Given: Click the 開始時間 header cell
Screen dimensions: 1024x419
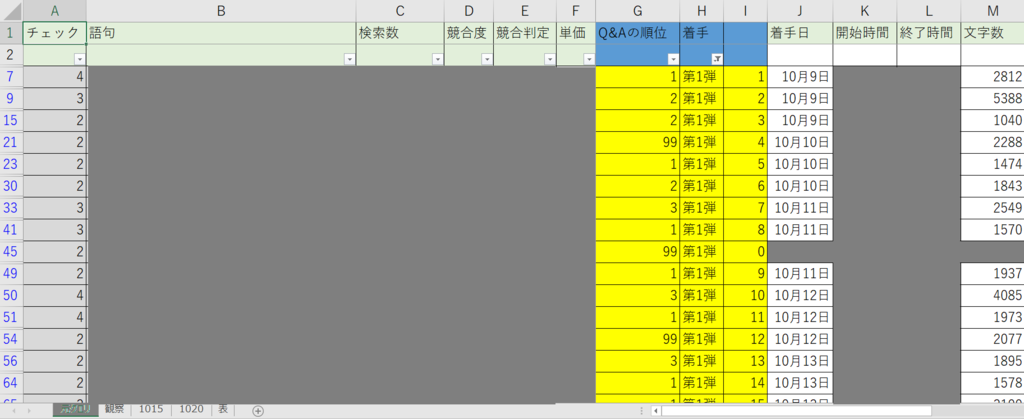Looking at the screenshot, I should coord(865,33).
